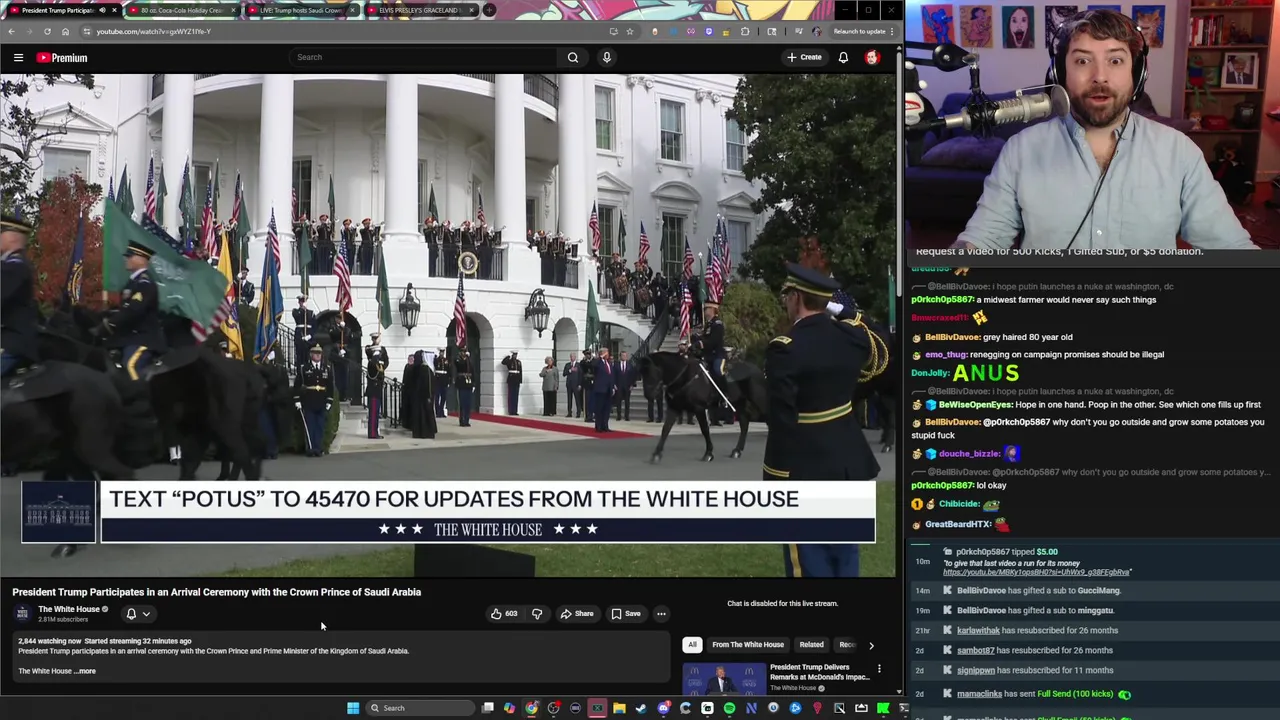
Task: Open Task View on the taskbar
Action: [x=487, y=708]
